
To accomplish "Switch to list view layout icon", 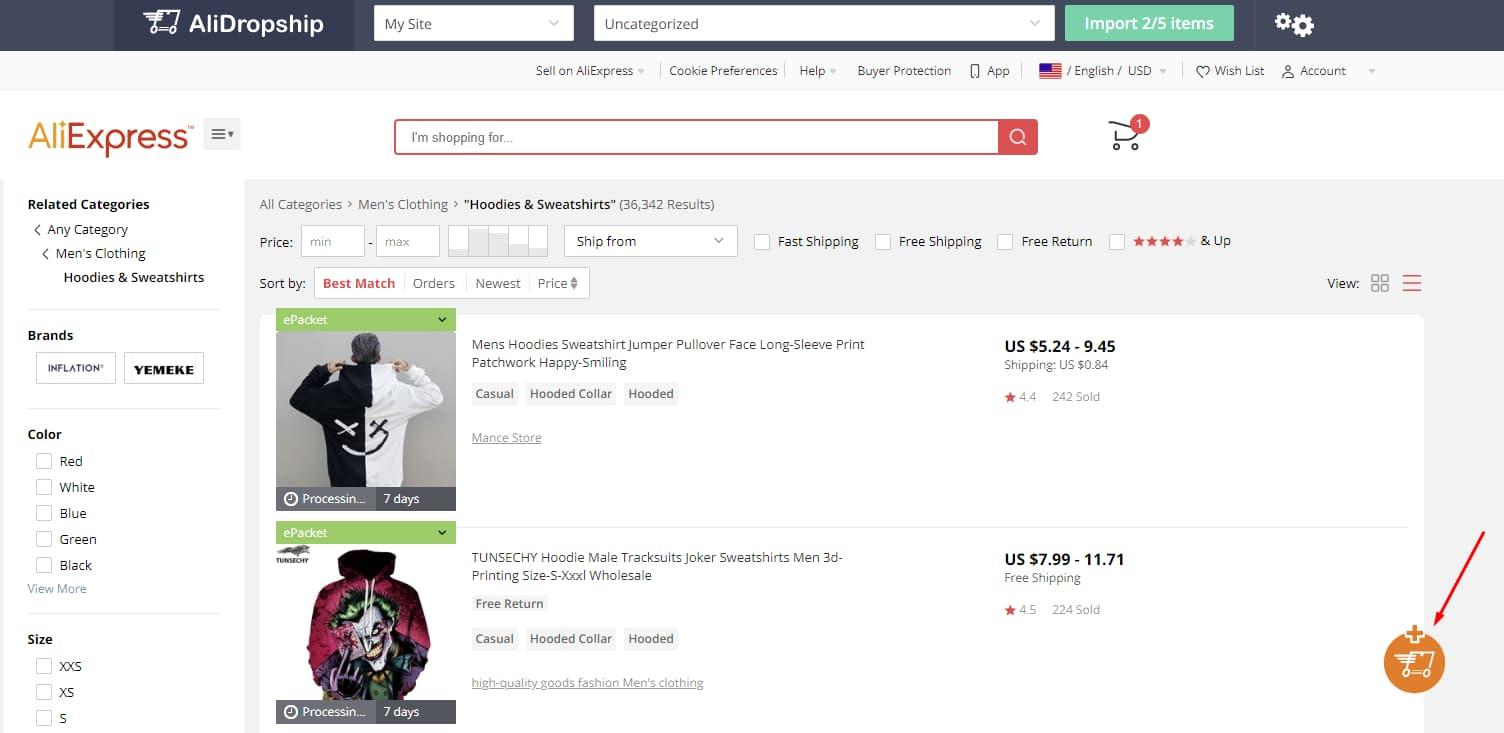I will [1412, 283].
